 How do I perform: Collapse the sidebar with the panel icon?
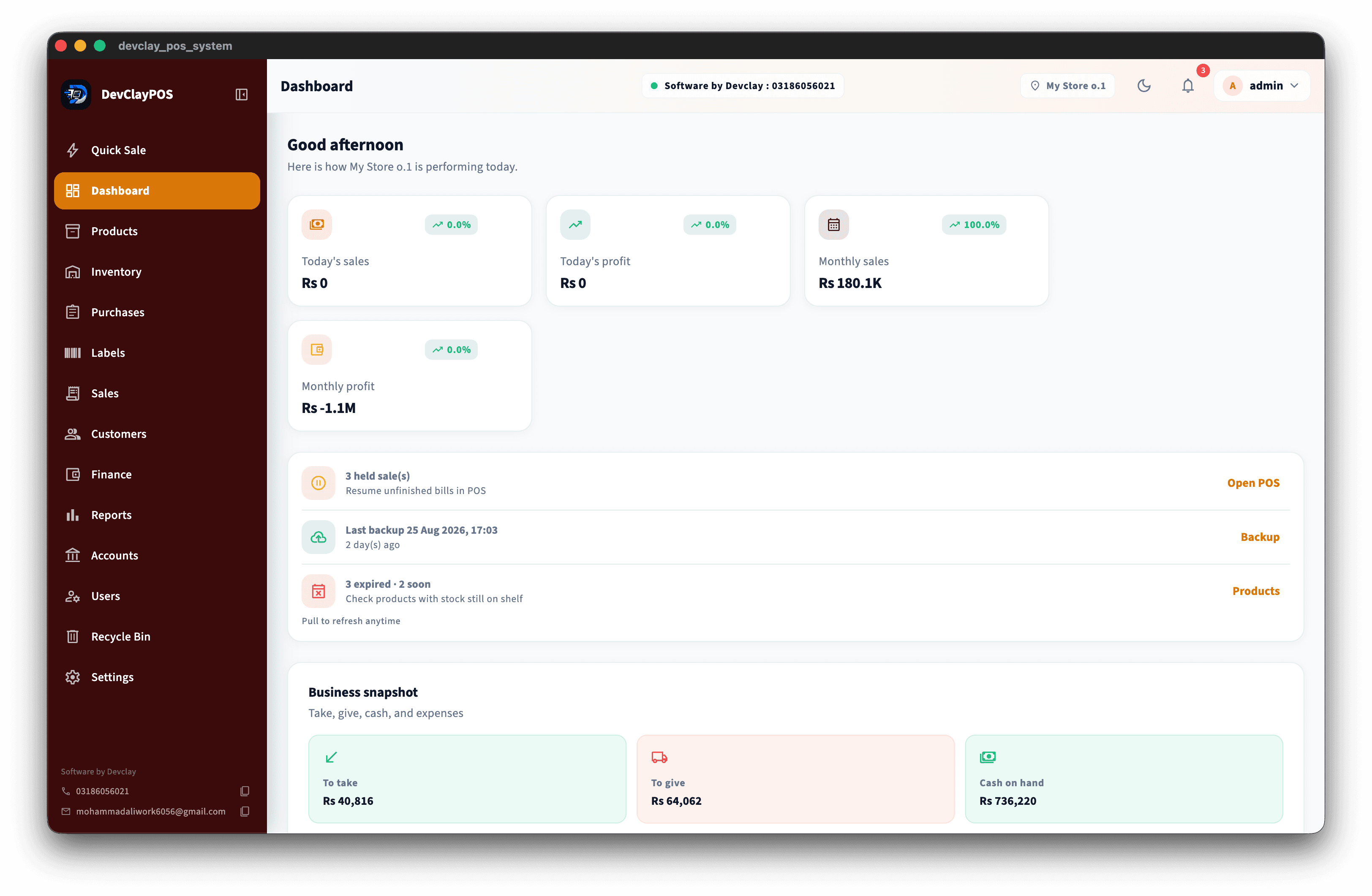point(242,95)
